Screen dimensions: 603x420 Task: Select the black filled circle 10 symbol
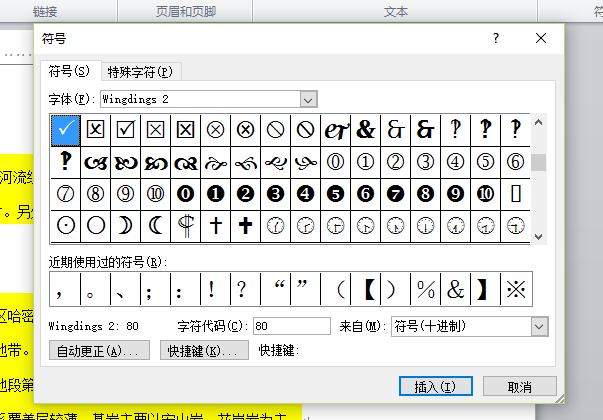click(485, 194)
